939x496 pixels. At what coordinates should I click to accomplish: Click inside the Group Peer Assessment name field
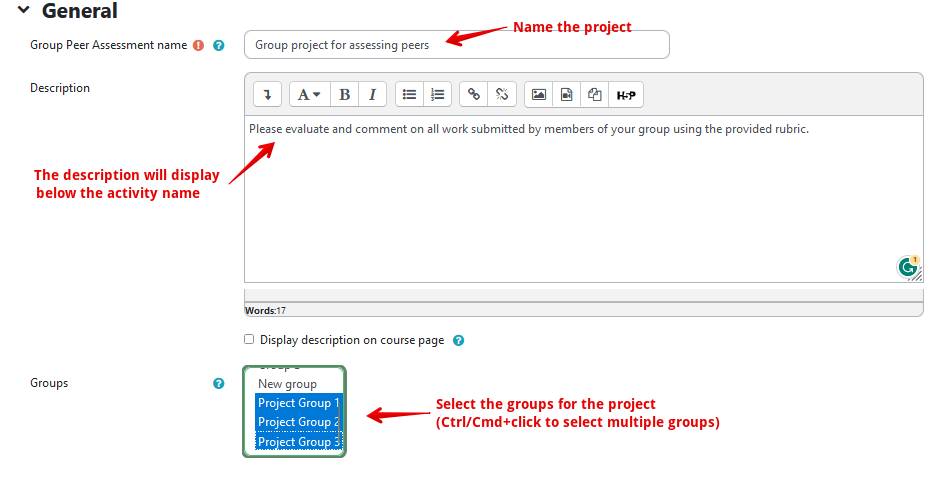pos(456,45)
